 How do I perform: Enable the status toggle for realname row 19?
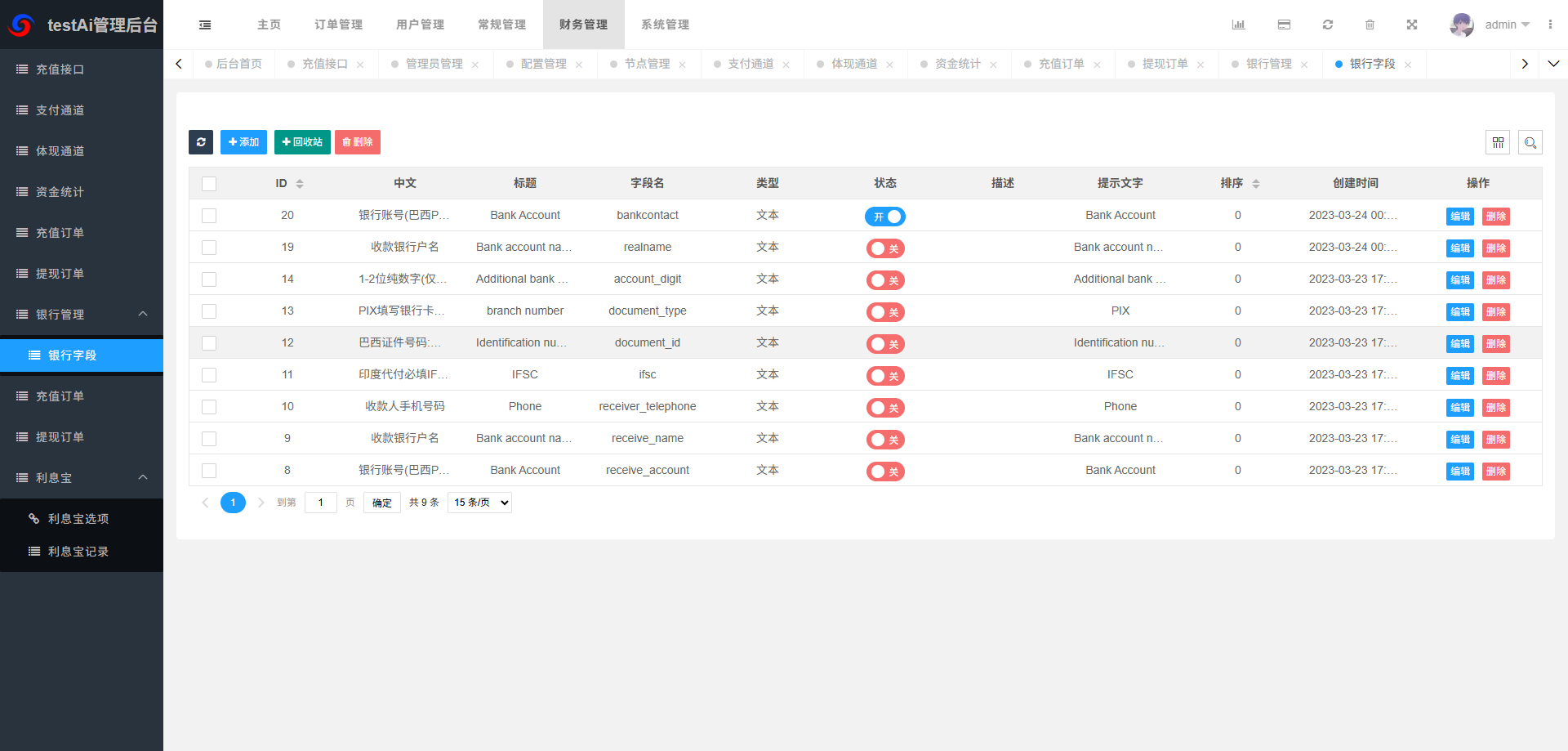pyautogui.click(x=885, y=248)
